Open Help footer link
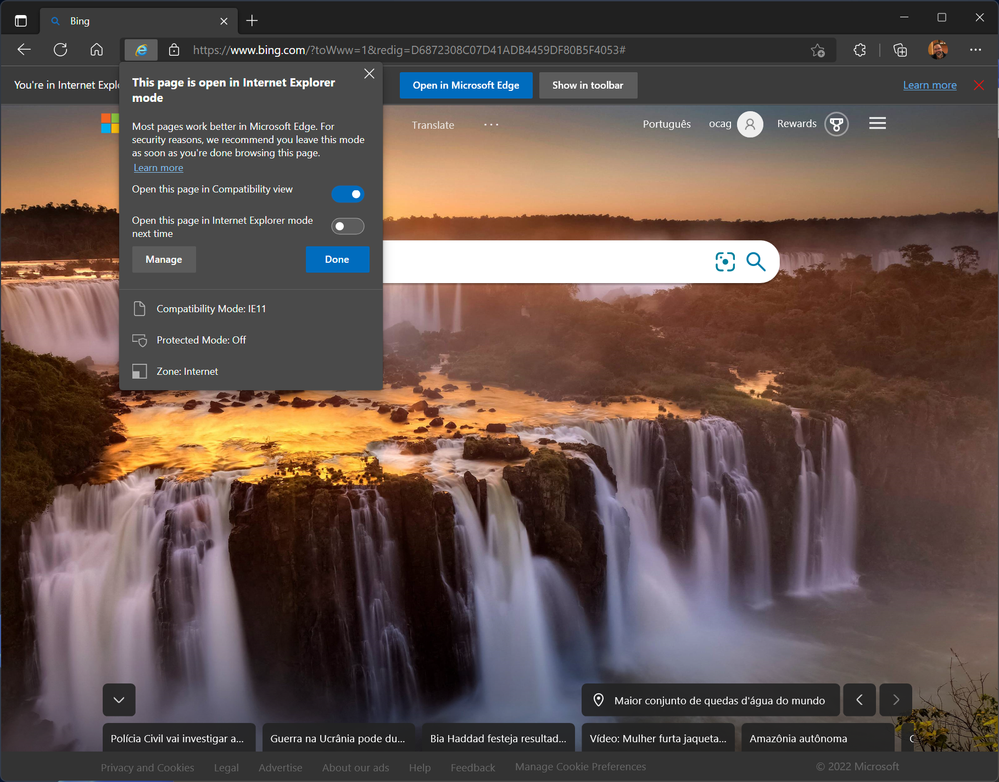The image size is (999, 782). (420, 768)
